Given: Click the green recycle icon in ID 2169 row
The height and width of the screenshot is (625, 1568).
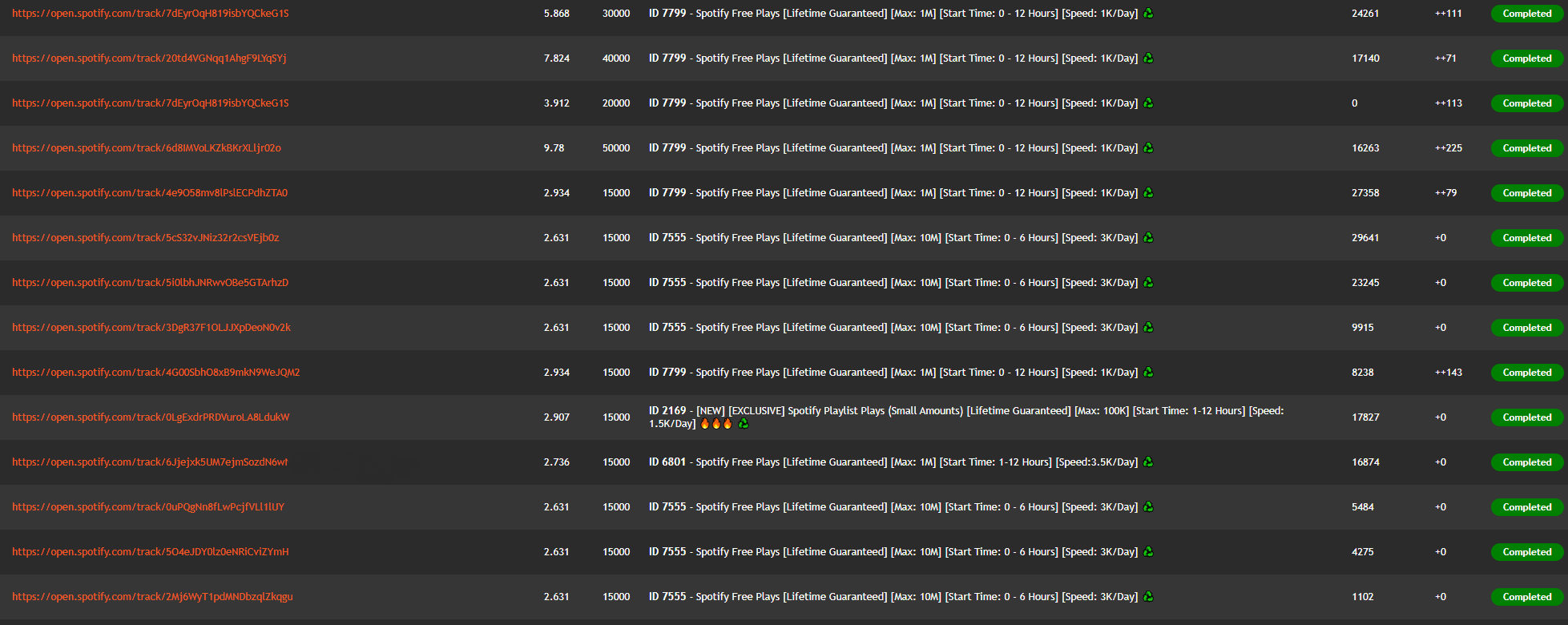Looking at the screenshot, I should [x=744, y=424].
